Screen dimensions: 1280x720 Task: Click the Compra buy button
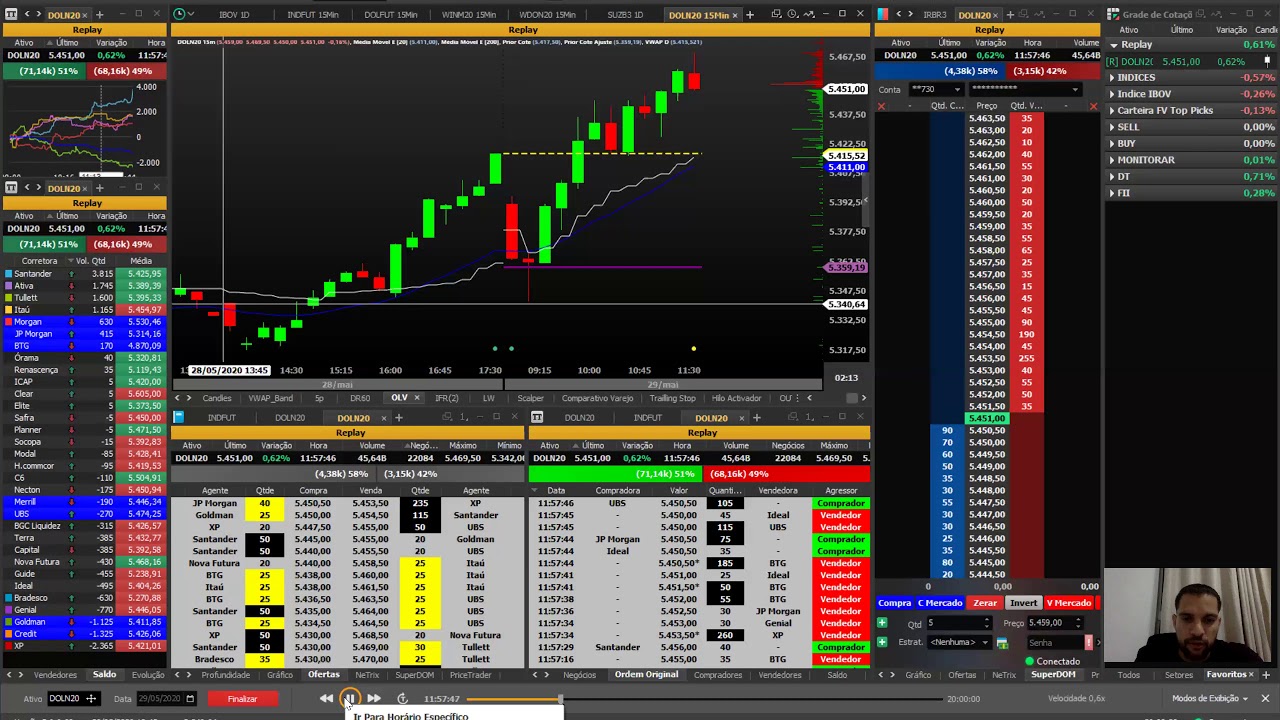(x=894, y=603)
